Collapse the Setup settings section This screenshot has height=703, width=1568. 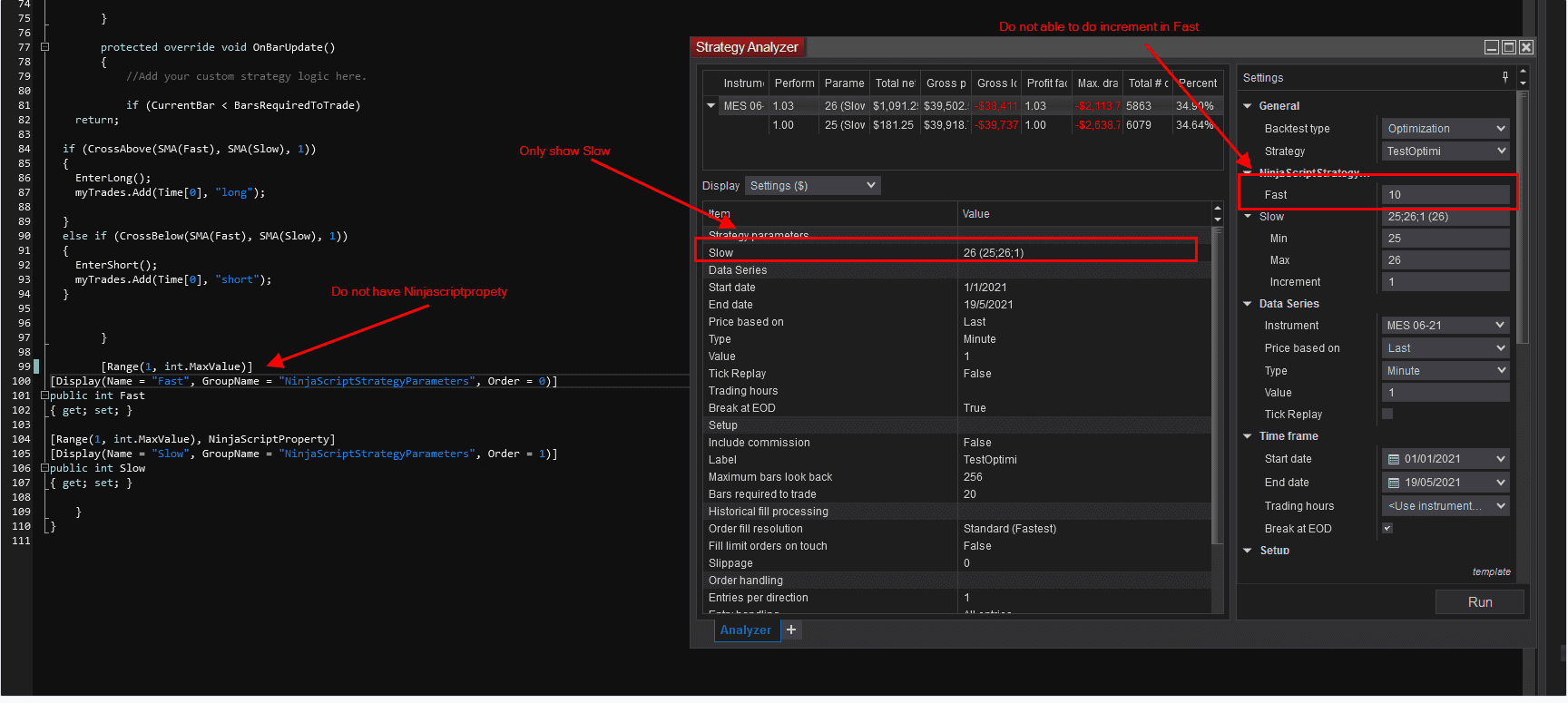click(x=1248, y=551)
